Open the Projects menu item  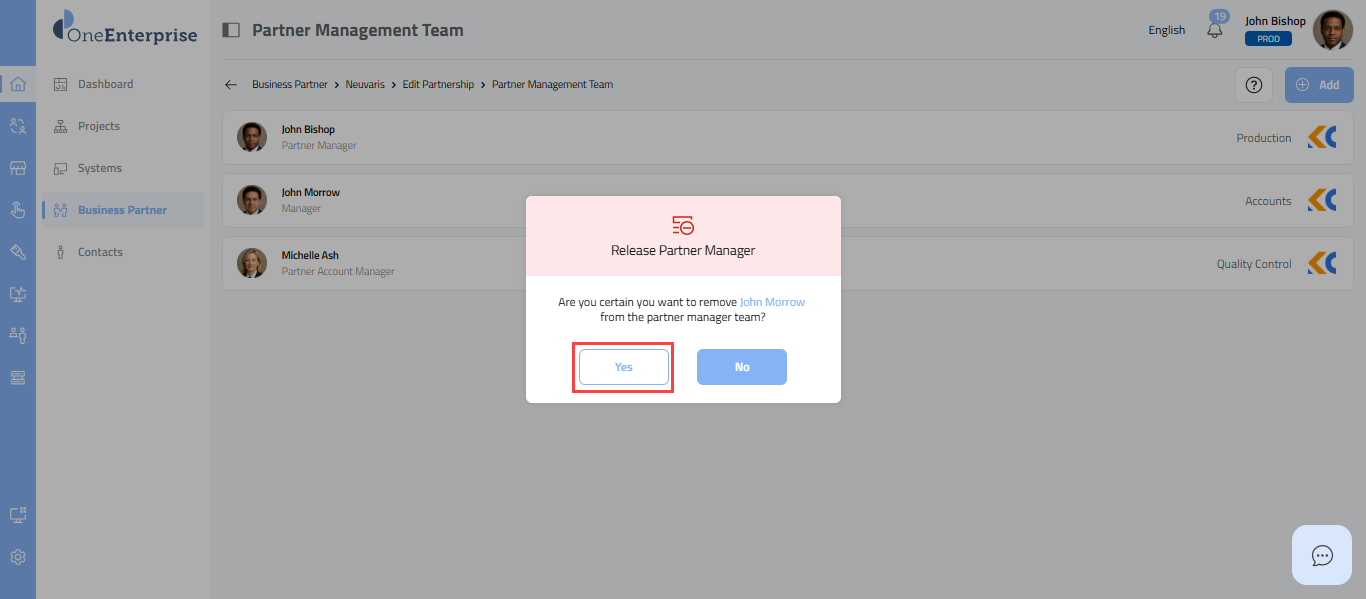[98, 126]
